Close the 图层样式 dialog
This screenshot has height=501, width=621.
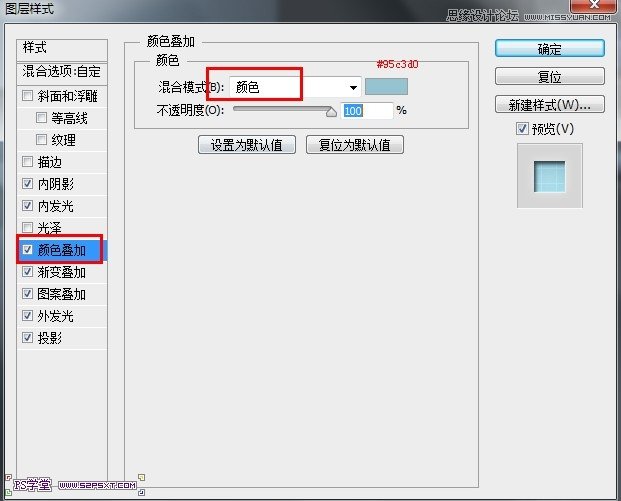(x=594, y=5)
